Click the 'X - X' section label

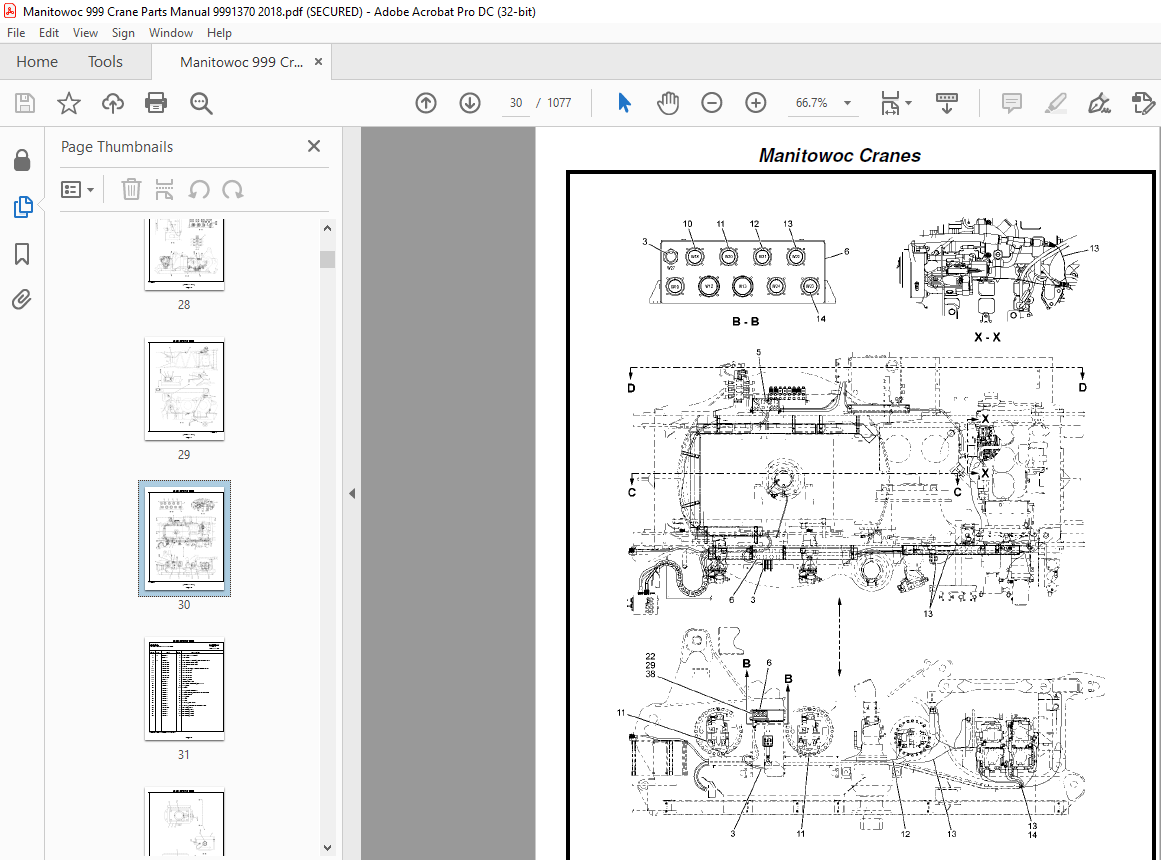pos(987,337)
